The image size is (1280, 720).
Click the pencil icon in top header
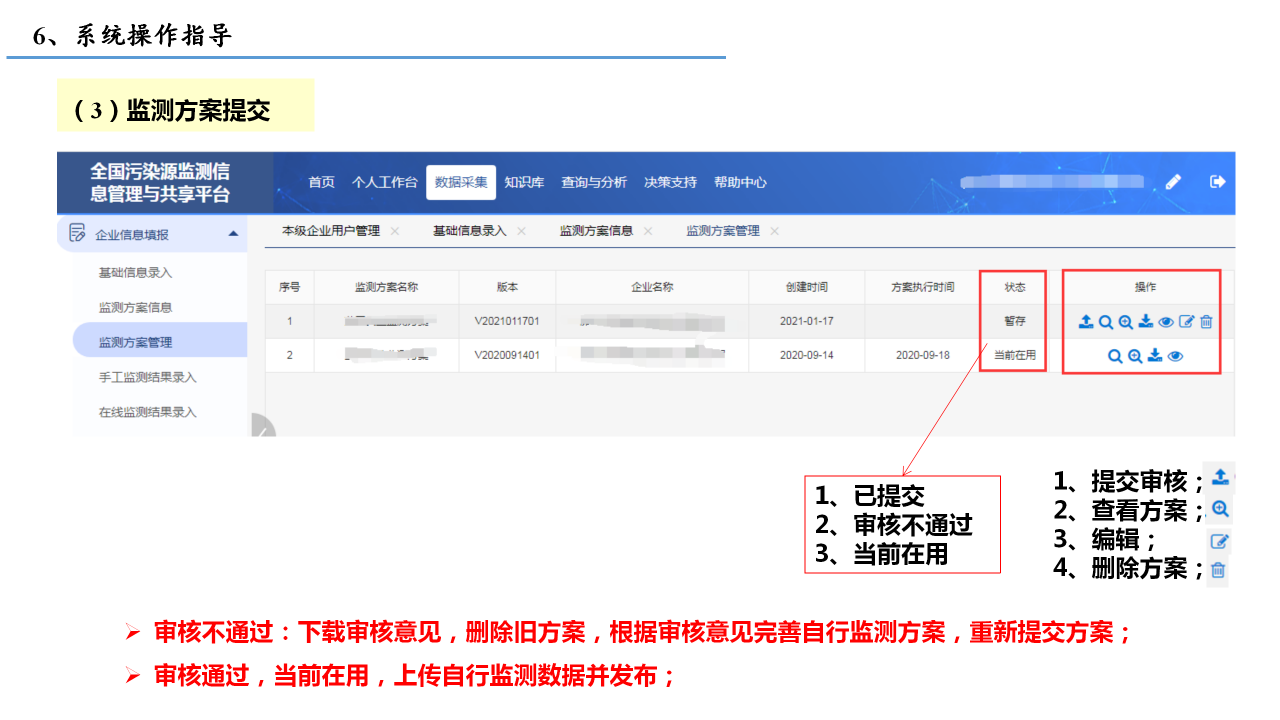point(1174,182)
